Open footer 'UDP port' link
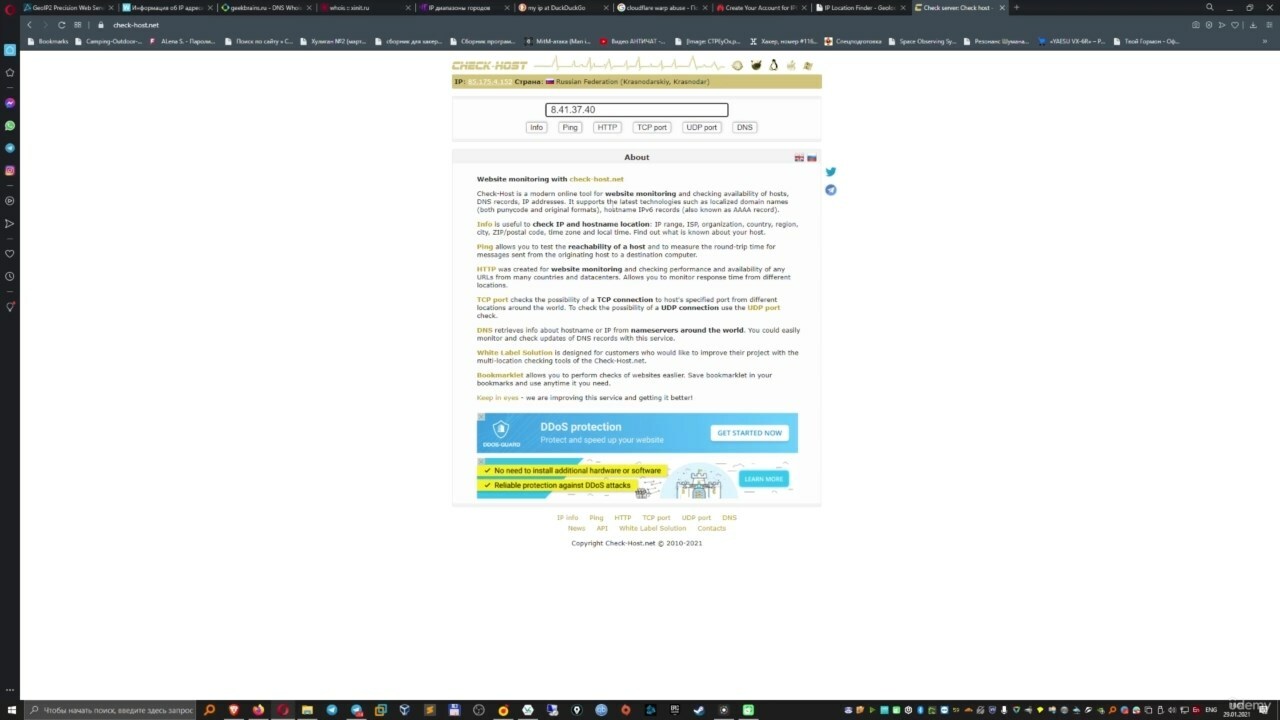The image size is (1280, 720). (696, 518)
